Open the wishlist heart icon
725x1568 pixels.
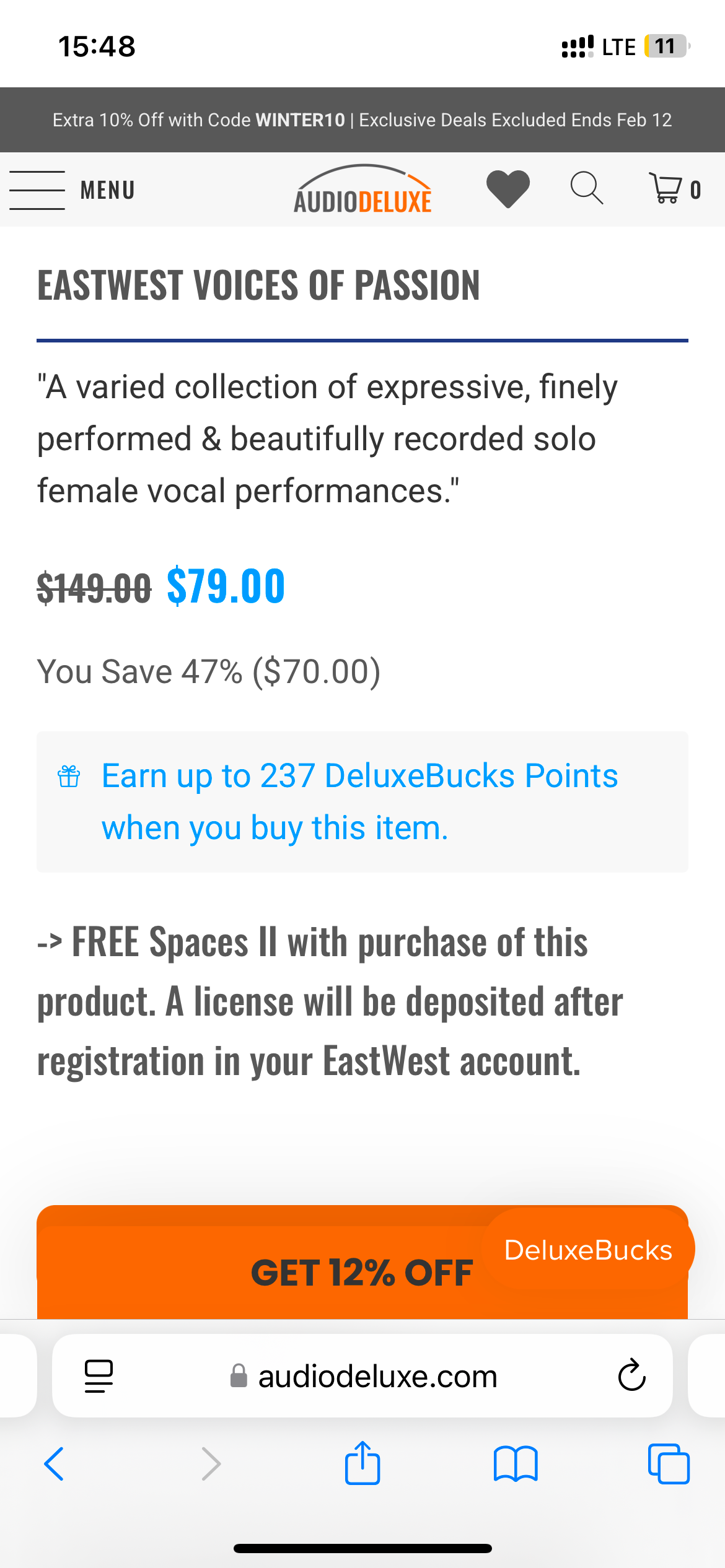tap(508, 188)
